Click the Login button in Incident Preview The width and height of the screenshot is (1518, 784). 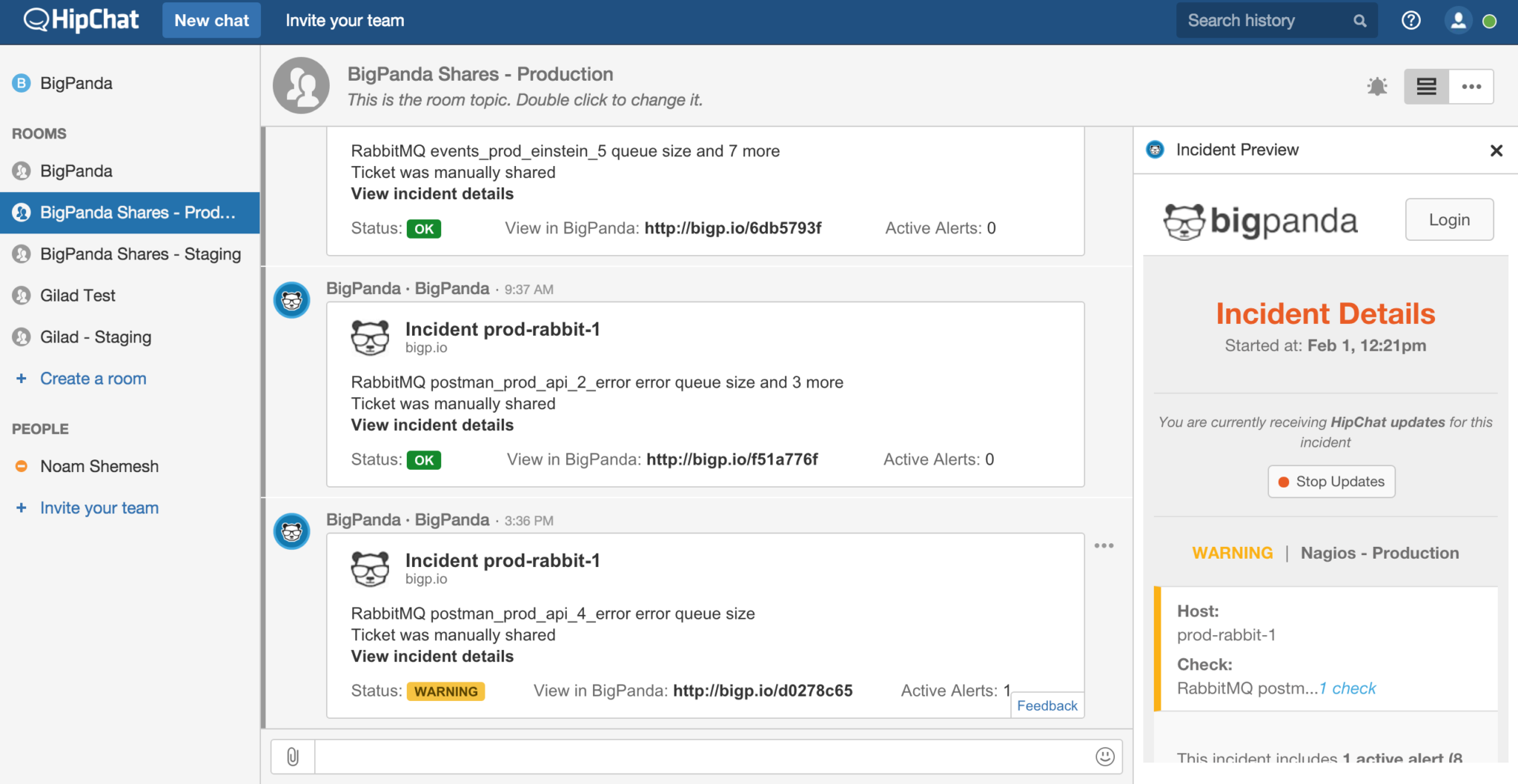coord(1449,219)
